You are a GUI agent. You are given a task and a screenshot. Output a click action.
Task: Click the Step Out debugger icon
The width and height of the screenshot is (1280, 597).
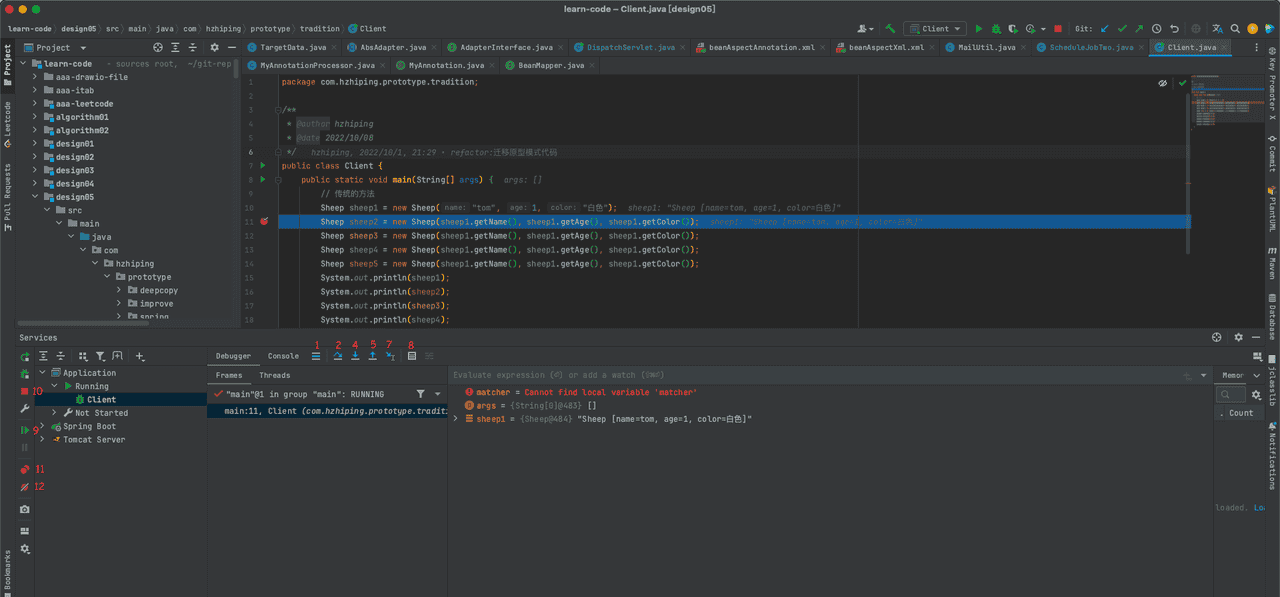click(372, 356)
